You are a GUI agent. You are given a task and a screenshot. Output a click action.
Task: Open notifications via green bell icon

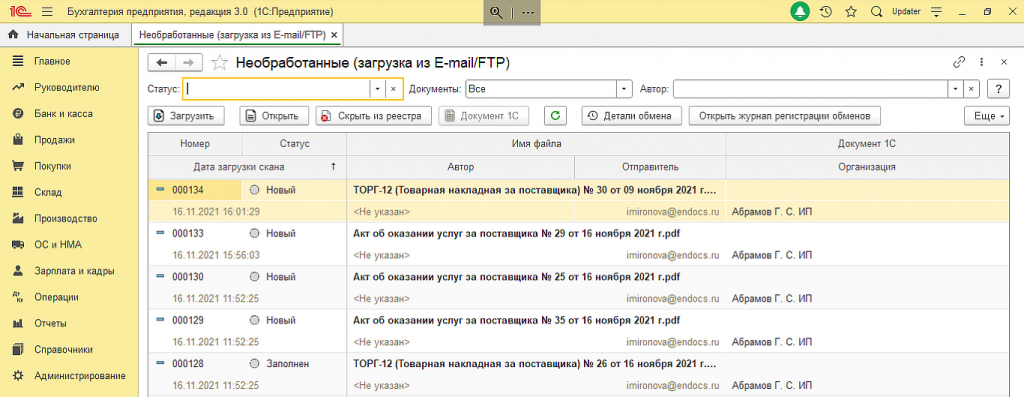click(800, 11)
